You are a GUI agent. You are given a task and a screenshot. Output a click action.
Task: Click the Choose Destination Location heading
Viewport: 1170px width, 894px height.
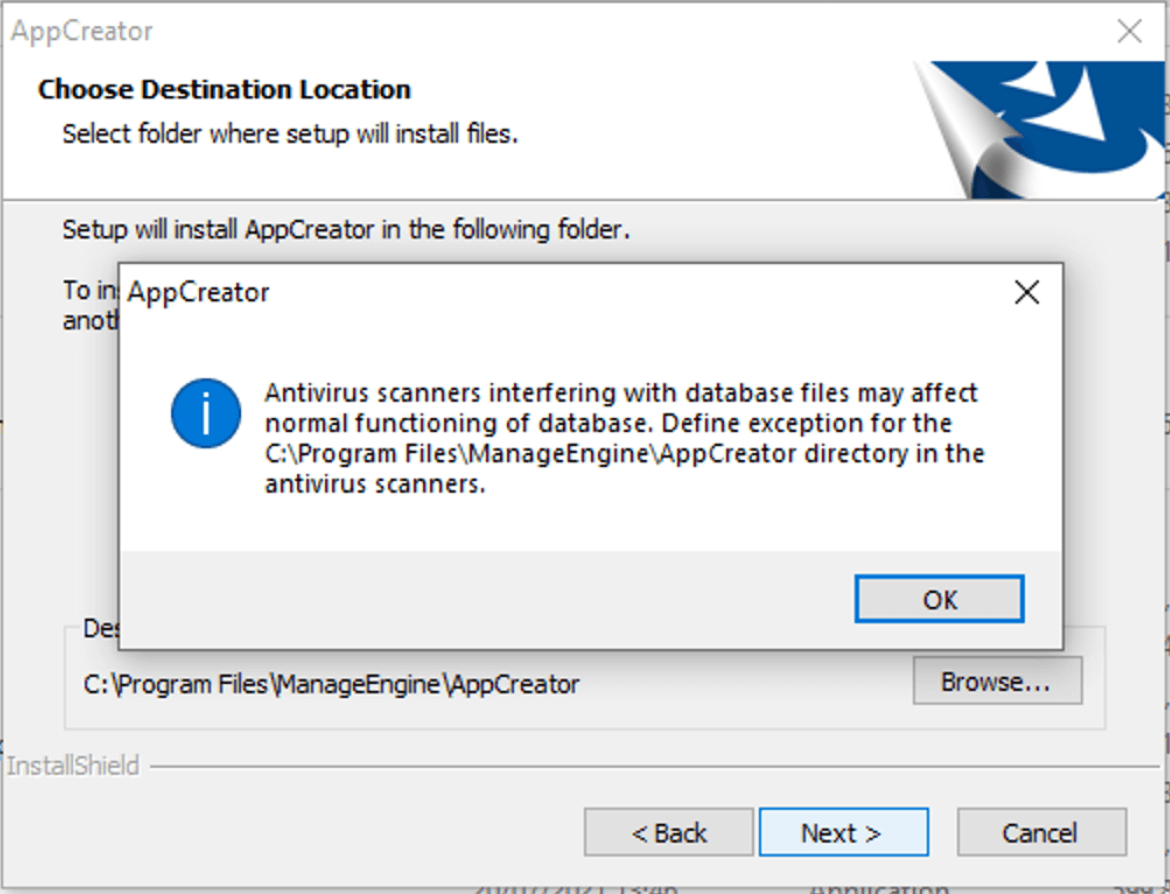(x=224, y=89)
